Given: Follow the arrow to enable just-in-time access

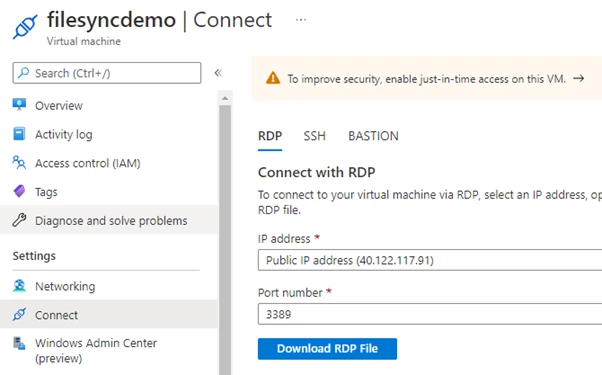Looking at the screenshot, I should click(578, 78).
